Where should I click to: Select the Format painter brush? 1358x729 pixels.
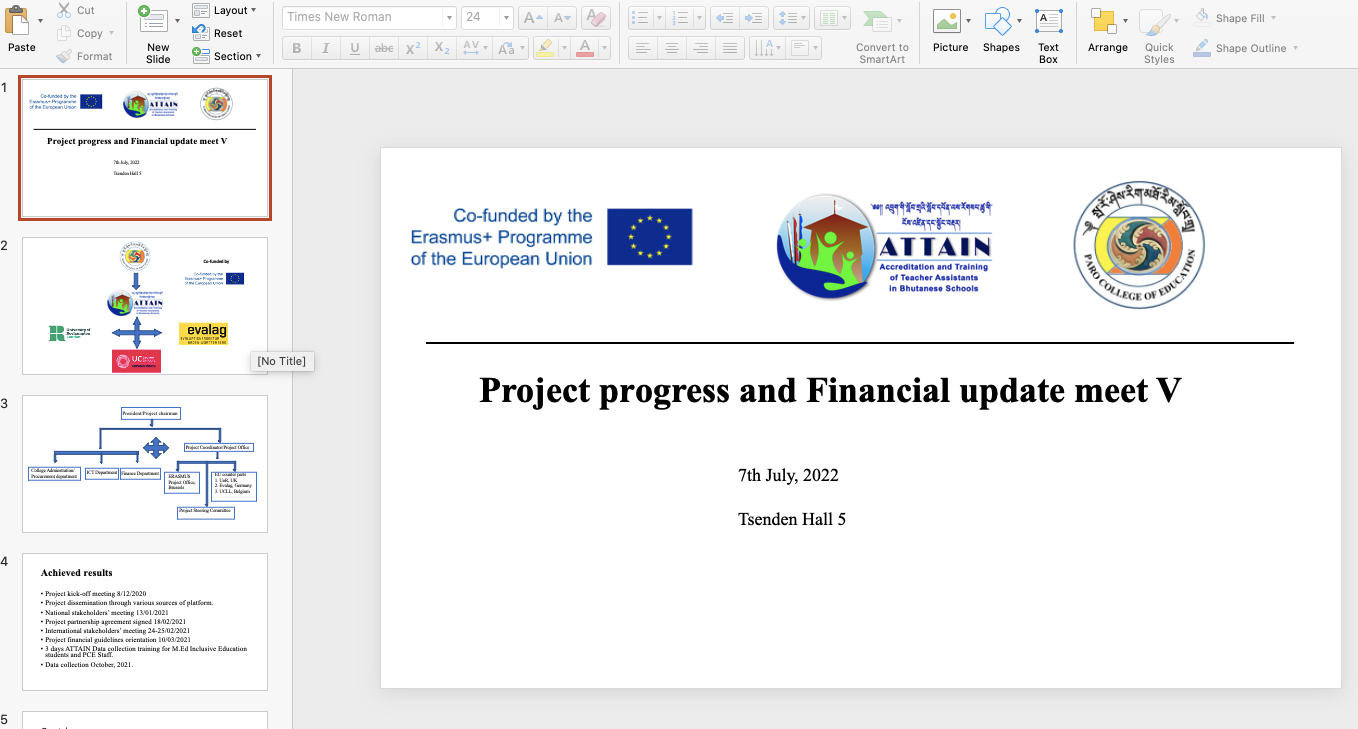[x=64, y=56]
